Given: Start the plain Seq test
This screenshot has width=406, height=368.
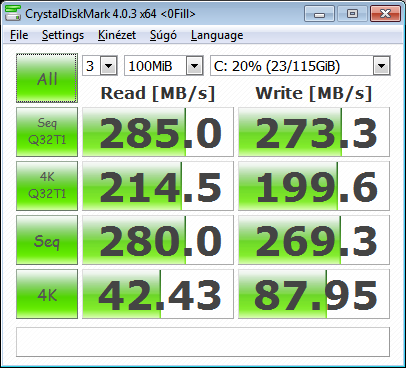Looking at the screenshot, I should click(47, 240).
